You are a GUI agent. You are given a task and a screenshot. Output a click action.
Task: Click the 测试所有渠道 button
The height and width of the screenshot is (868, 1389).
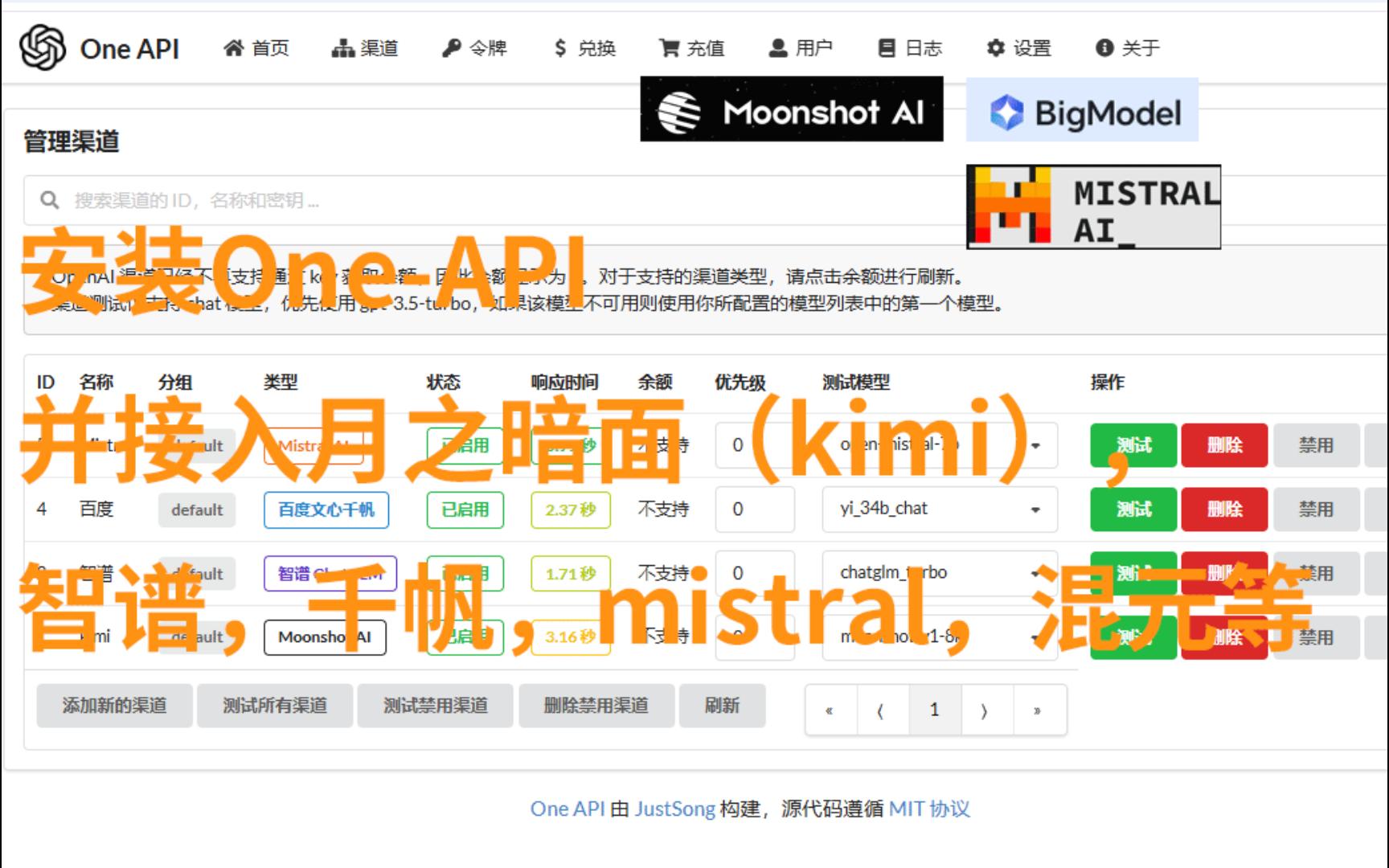tap(275, 706)
